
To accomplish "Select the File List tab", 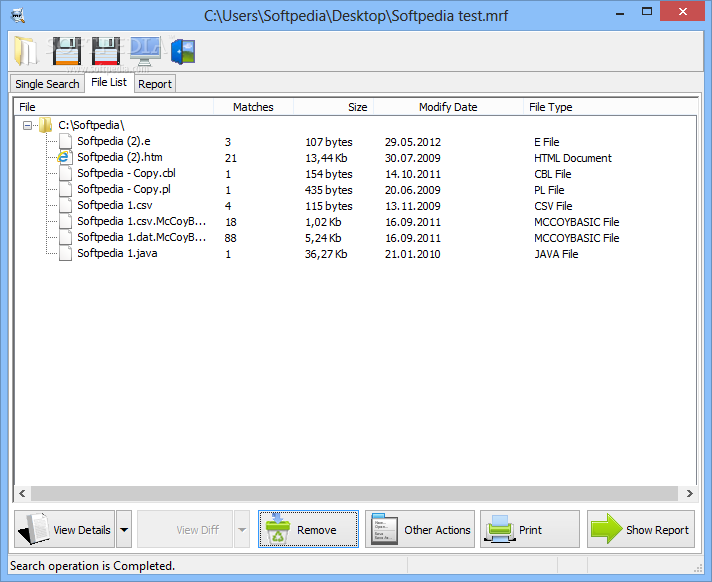I will pos(109,82).
